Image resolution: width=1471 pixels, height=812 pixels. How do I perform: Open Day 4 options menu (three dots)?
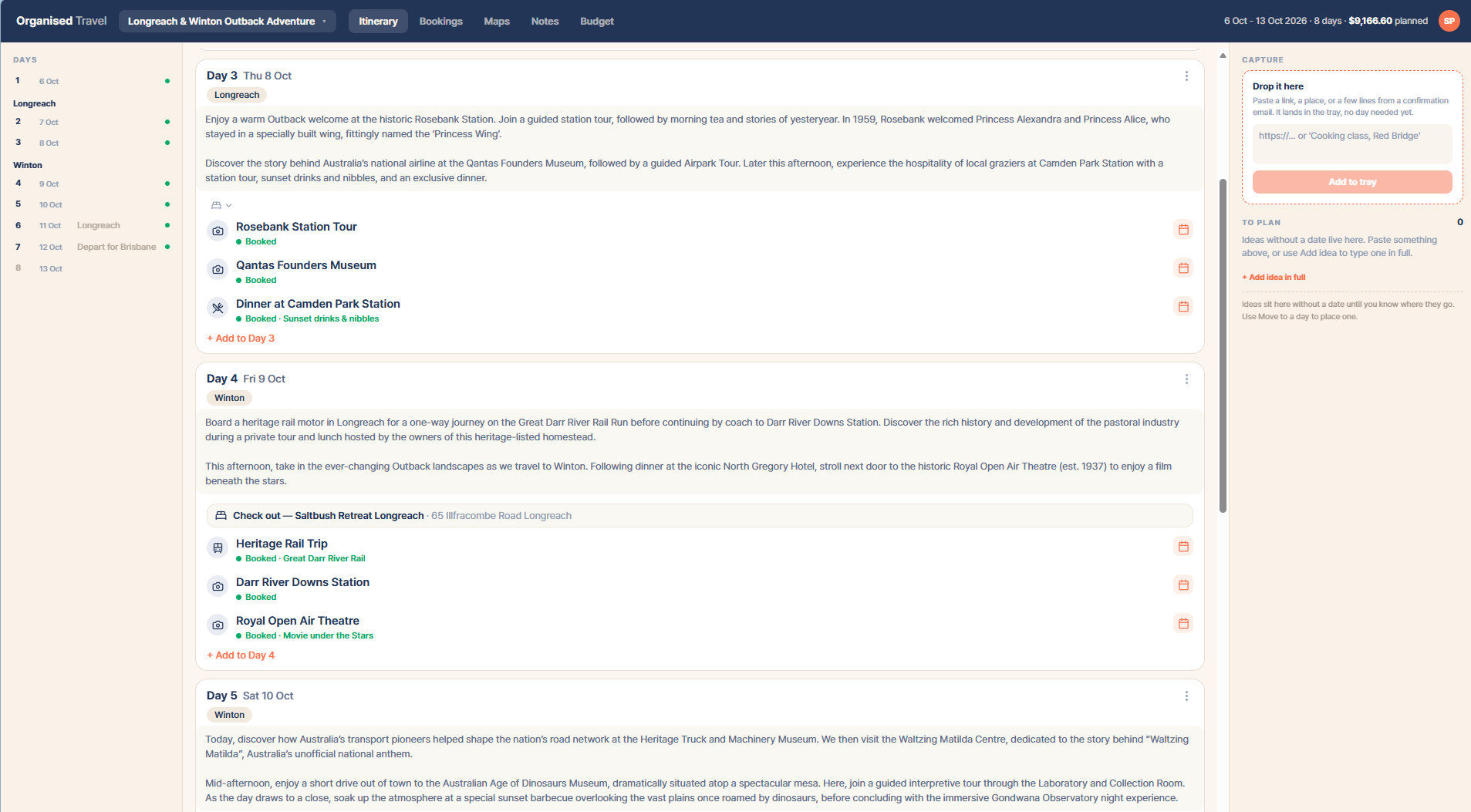[x=1186, y=379]
